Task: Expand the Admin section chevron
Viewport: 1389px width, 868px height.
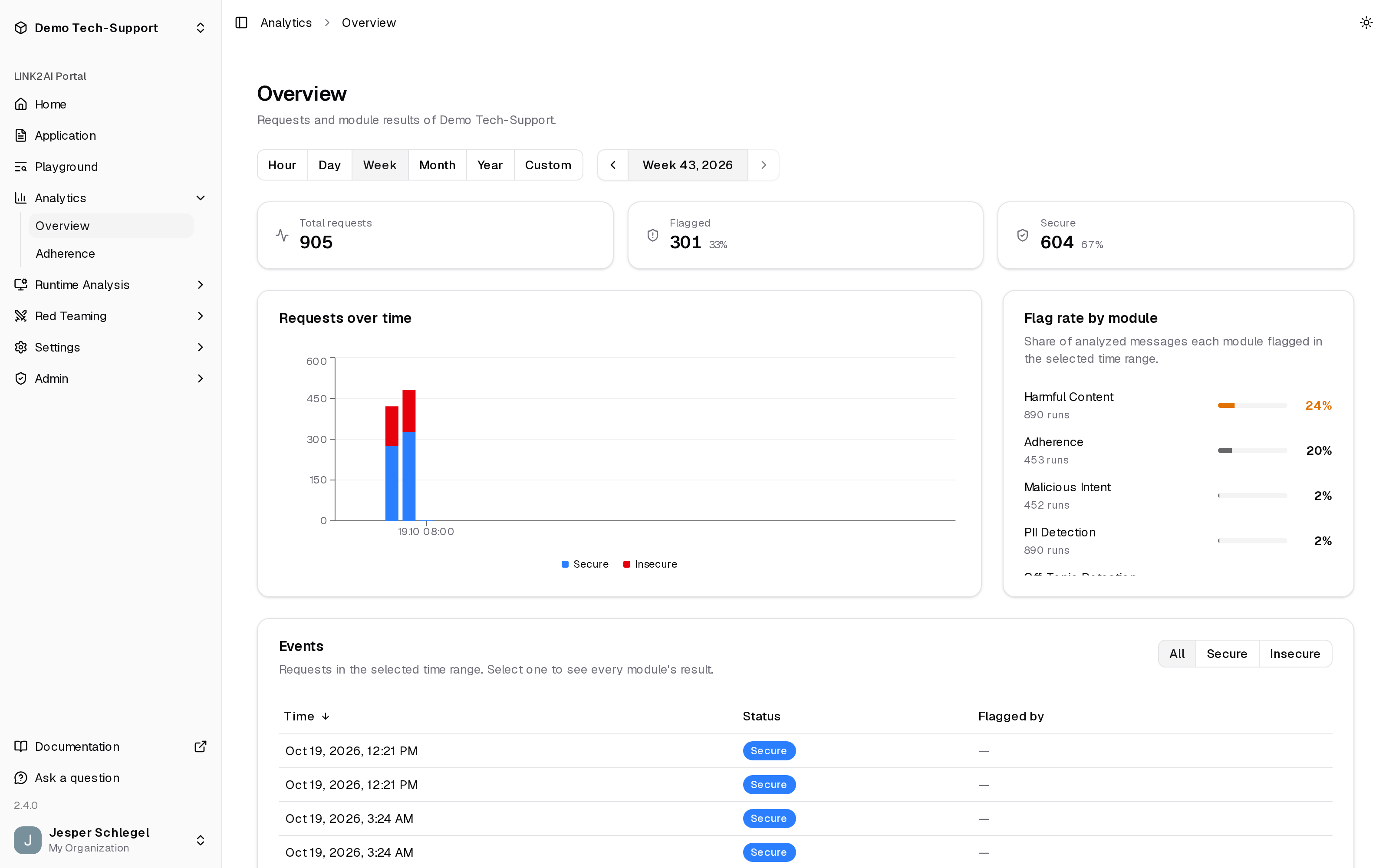Action: tap(200, 378)
